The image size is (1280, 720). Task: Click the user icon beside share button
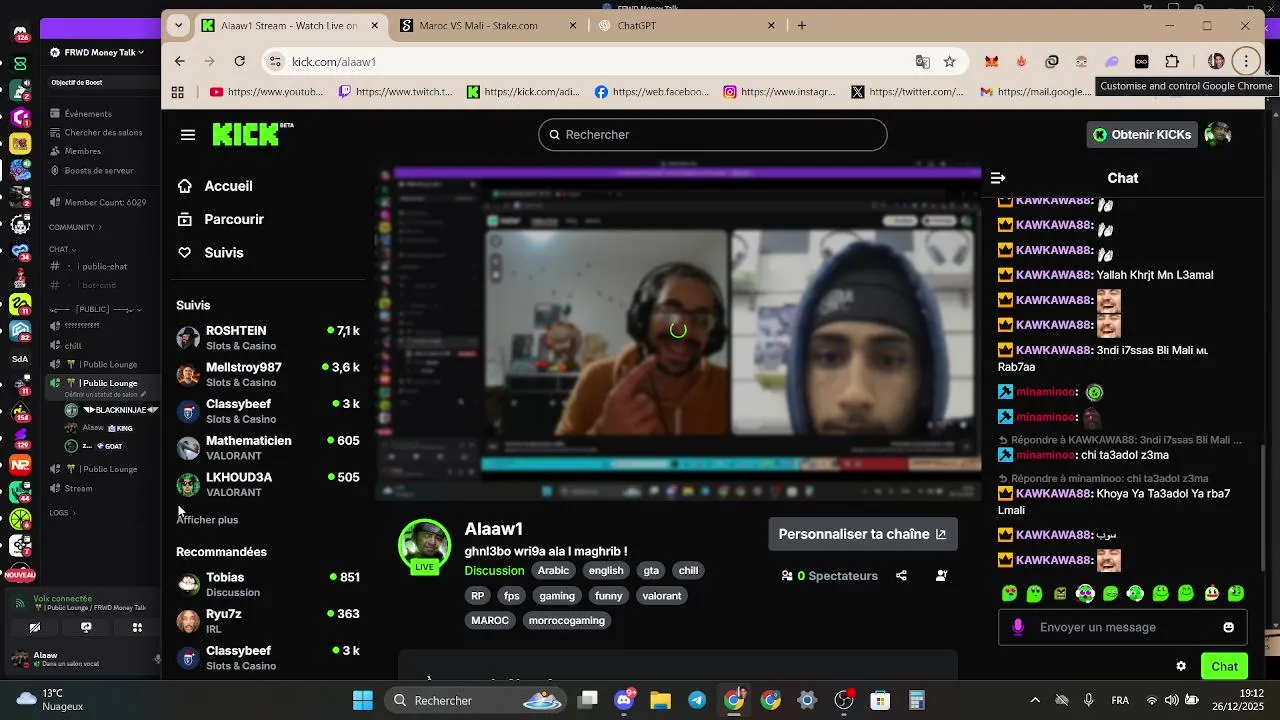[941, 576]
